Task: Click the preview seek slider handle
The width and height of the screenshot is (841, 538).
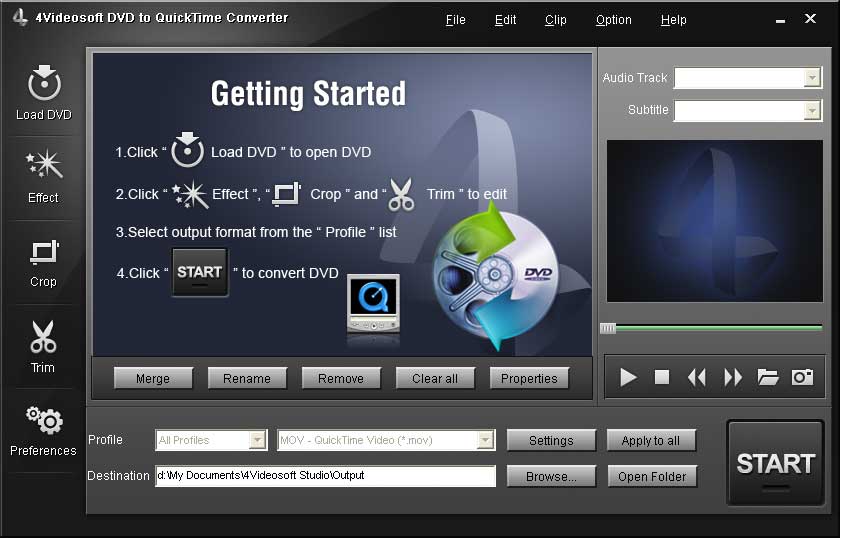Action: 607,328
